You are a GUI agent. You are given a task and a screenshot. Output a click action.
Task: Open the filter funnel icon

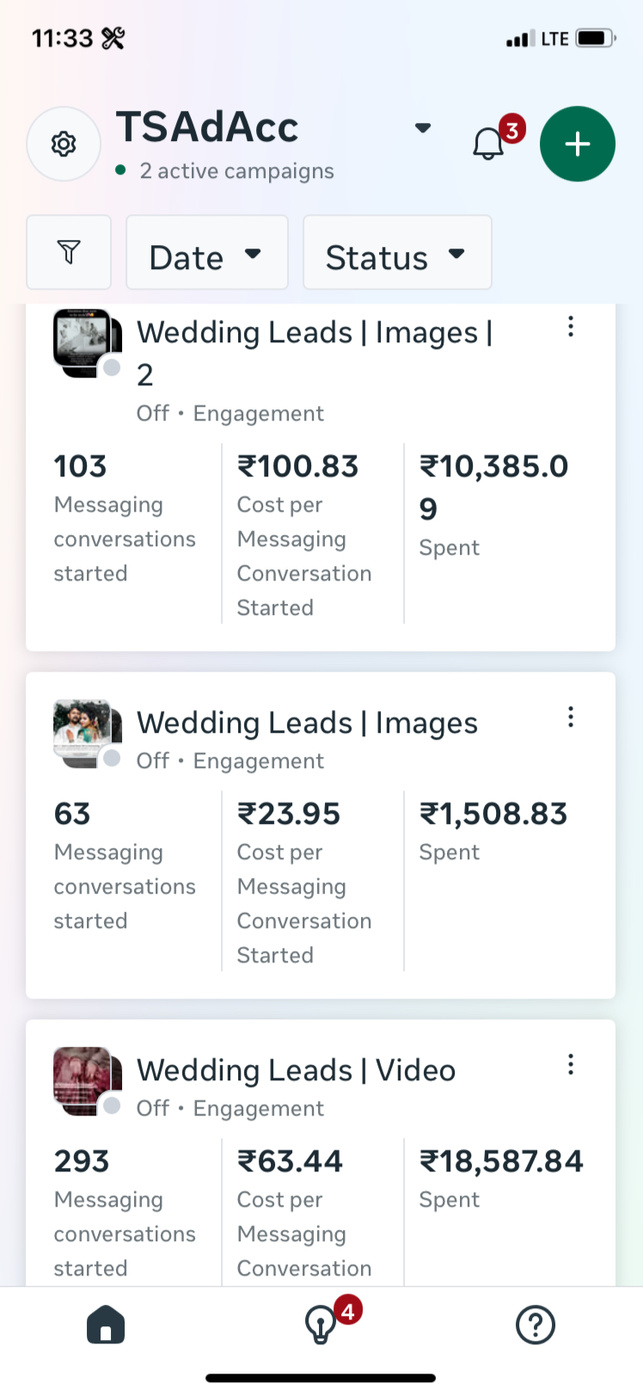[68, 252]
